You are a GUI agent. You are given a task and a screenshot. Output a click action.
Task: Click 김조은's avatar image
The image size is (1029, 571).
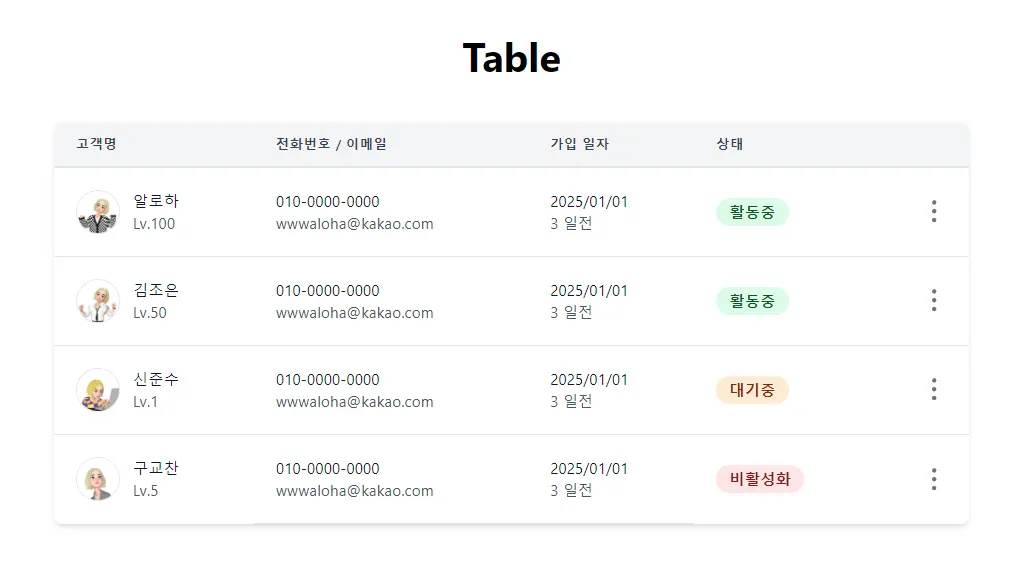(98, 301)
